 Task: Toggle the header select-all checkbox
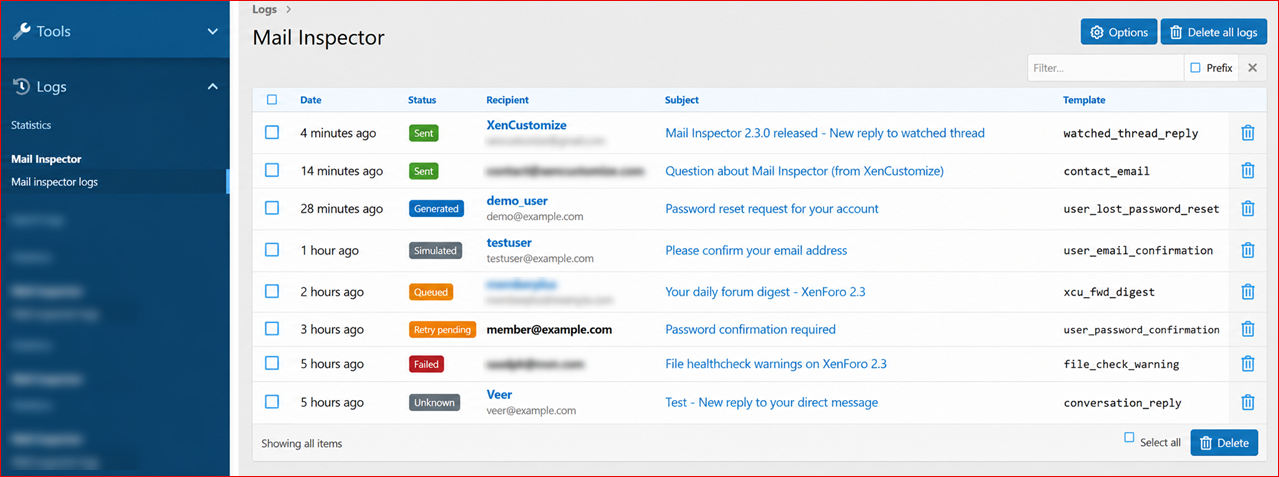click(272, 100)
